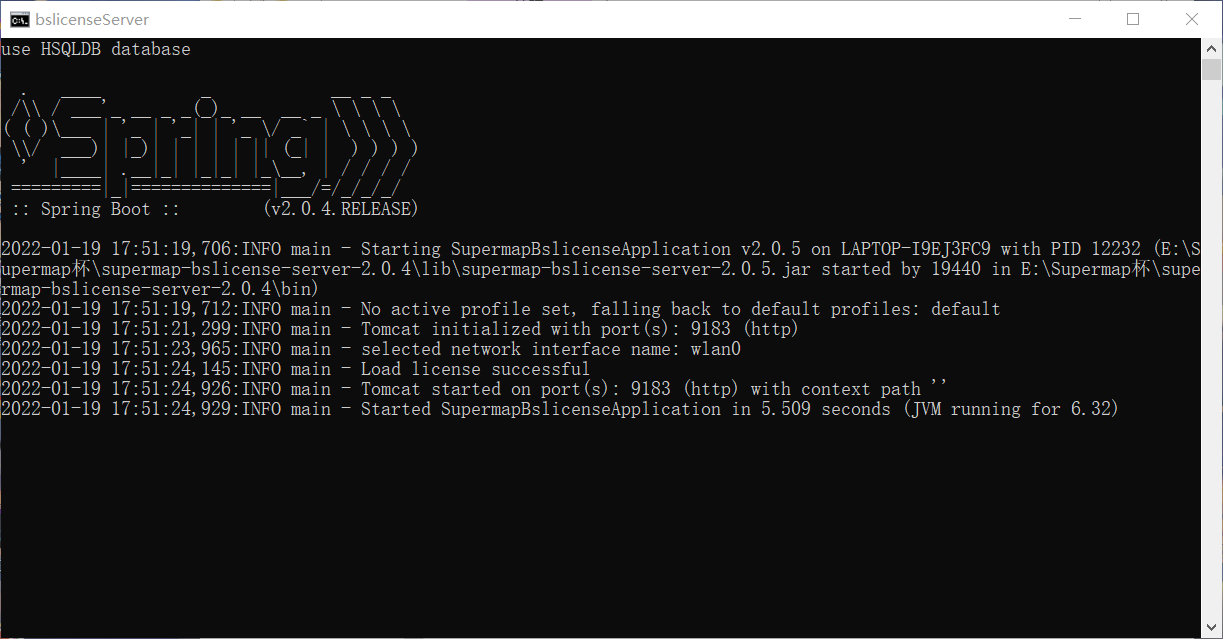Maximize the bslicenseServer console window
Image resolution: width=1223 pixels, height=639 pixels.
[x=1133, y=19]
